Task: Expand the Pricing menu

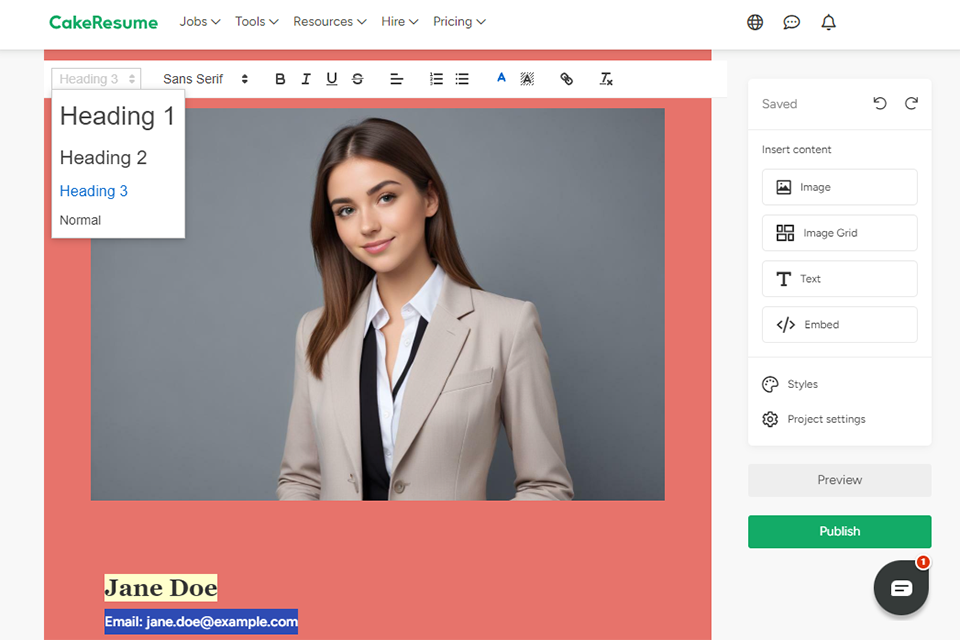Action: pyautogui.click(x=459, y=21)
